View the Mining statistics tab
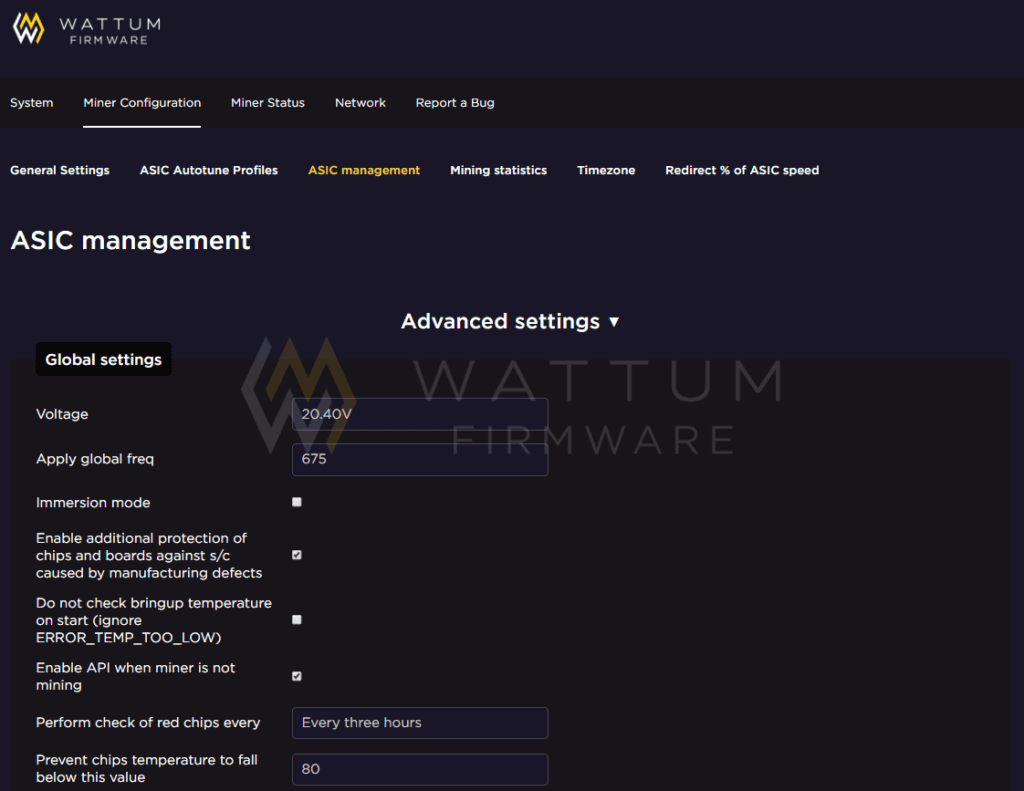This screenshot has width=1024, height=791. [498, 171]
